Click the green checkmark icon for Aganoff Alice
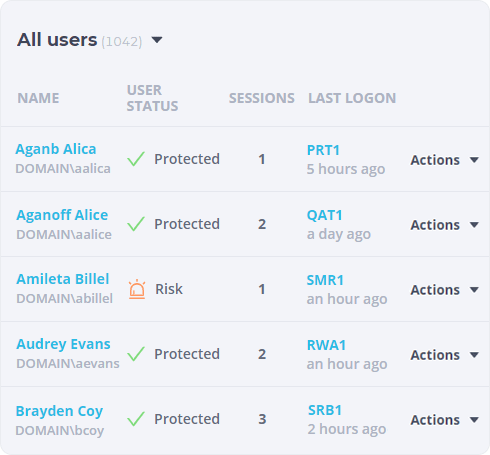The image size is (490, 455). point(136,224)
